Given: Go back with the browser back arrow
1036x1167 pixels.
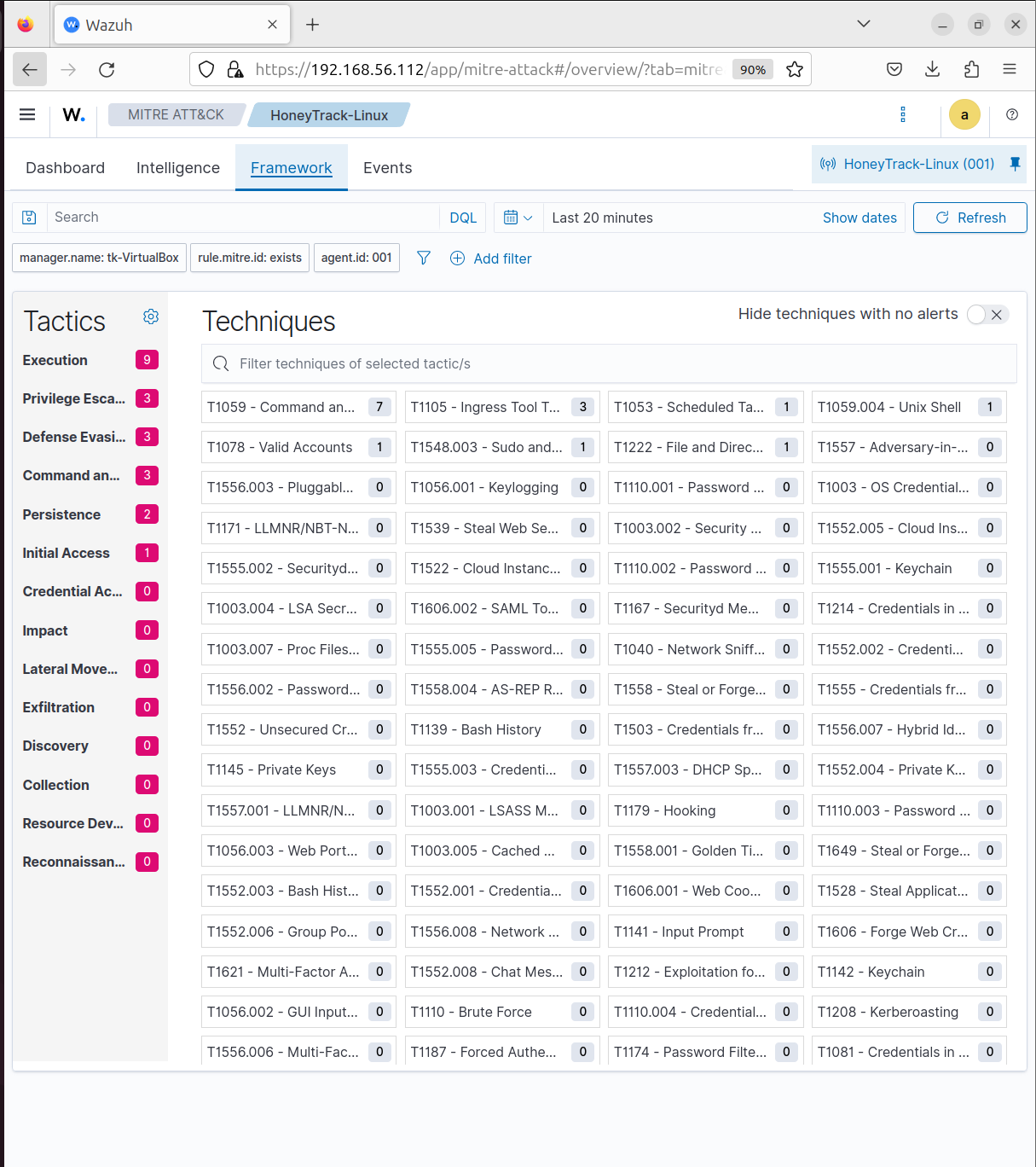Looking at the screenshot, I should pos(30,69).
